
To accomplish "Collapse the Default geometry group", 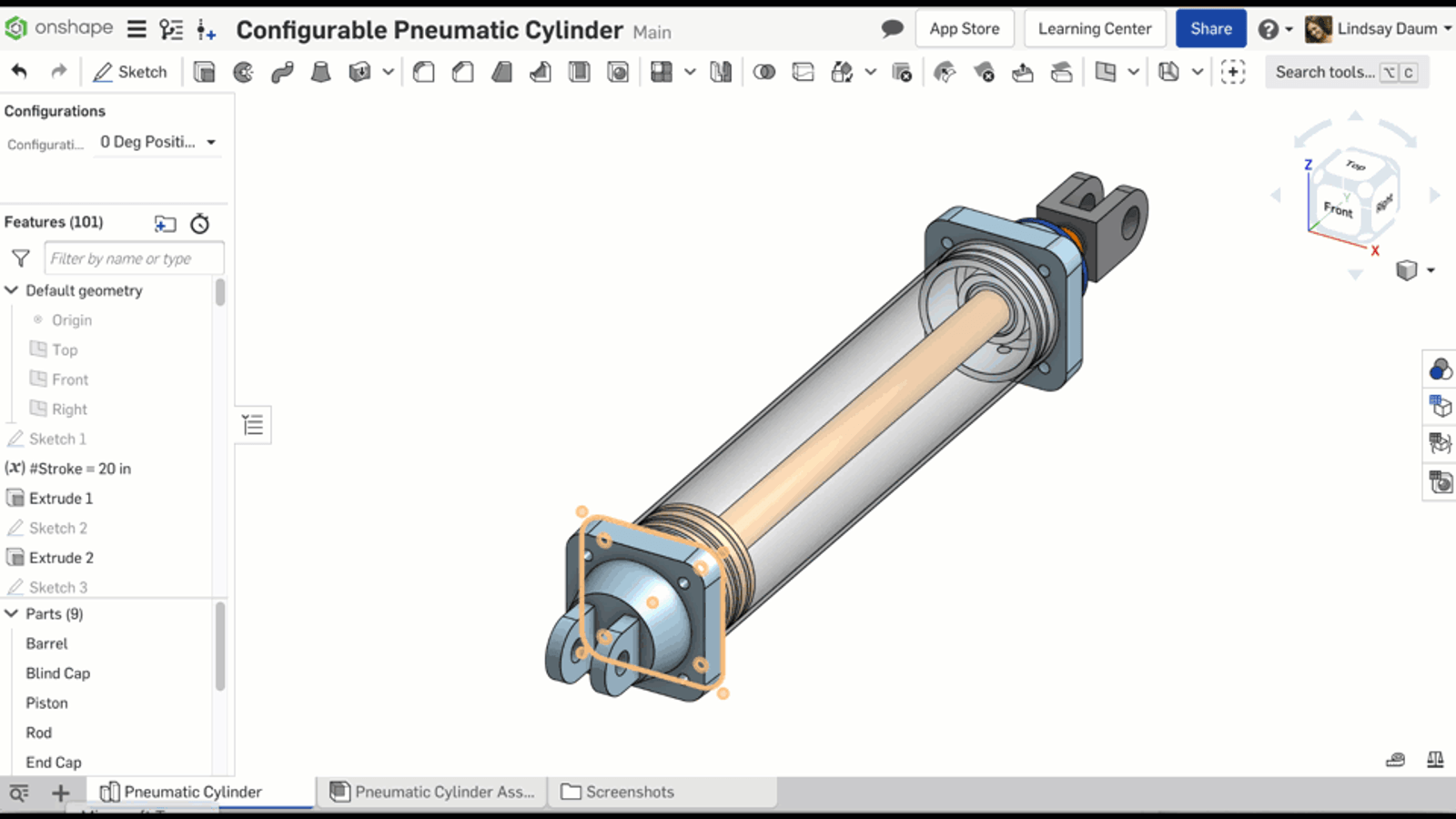I will point(12,290).
